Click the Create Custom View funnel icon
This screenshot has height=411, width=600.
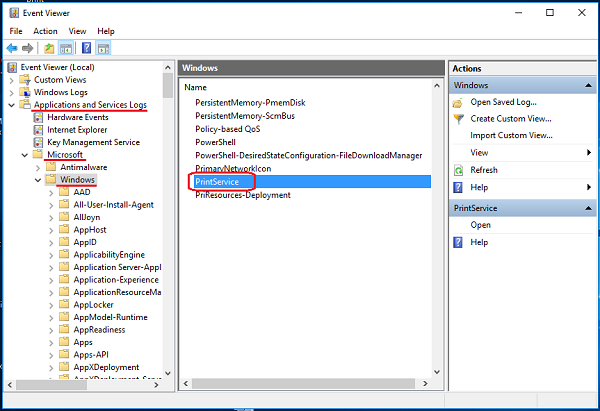pos(458,119)
